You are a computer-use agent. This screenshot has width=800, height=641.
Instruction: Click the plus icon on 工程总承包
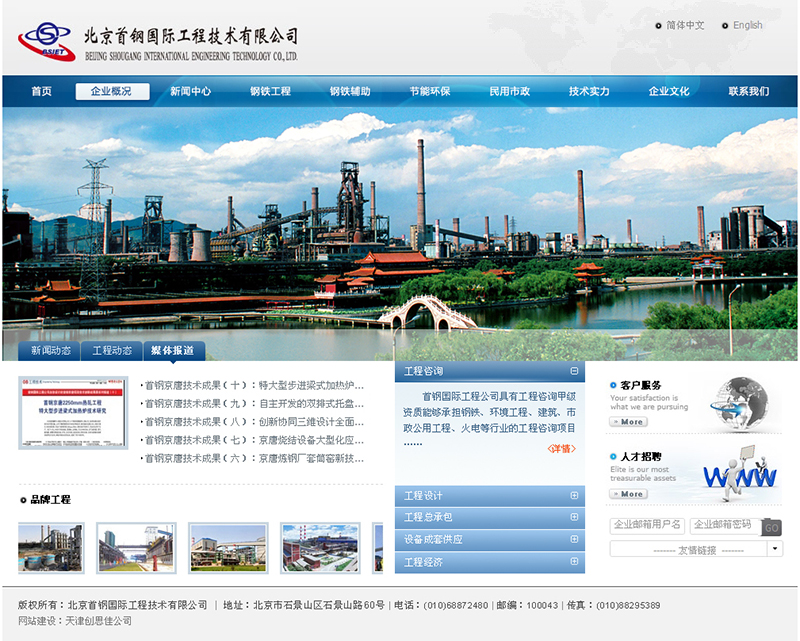(574, 517)
